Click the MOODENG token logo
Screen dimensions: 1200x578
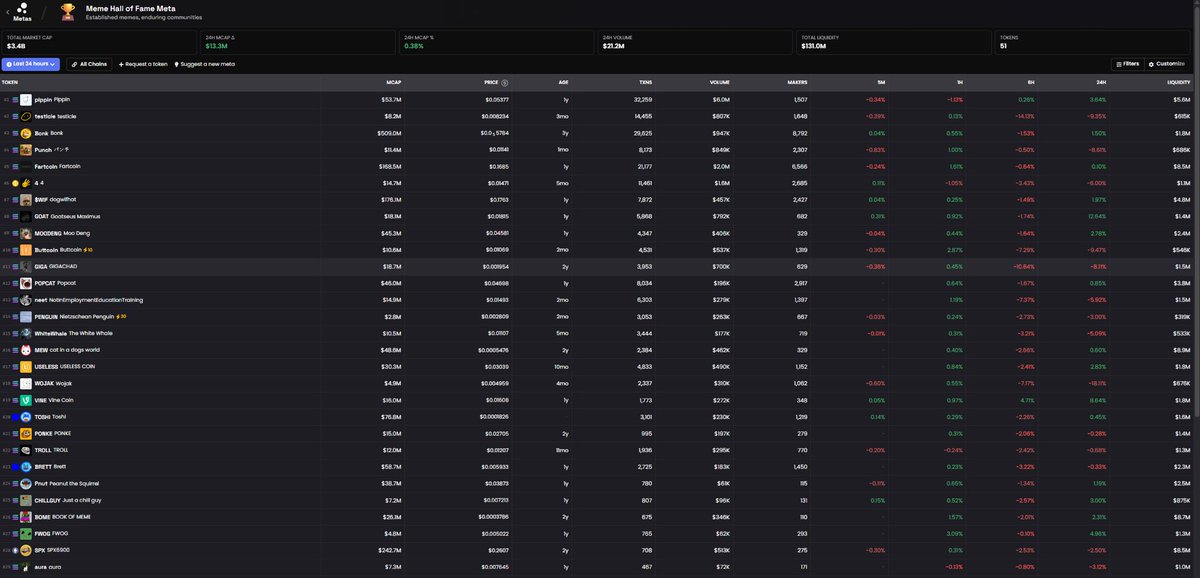click(26, 233)
